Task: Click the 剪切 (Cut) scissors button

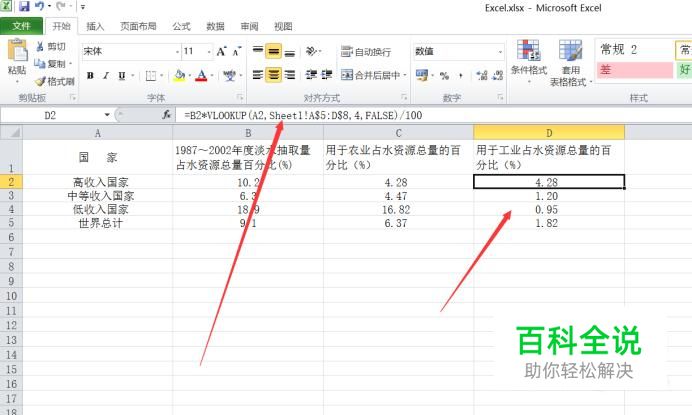Action: pos(50,46)
